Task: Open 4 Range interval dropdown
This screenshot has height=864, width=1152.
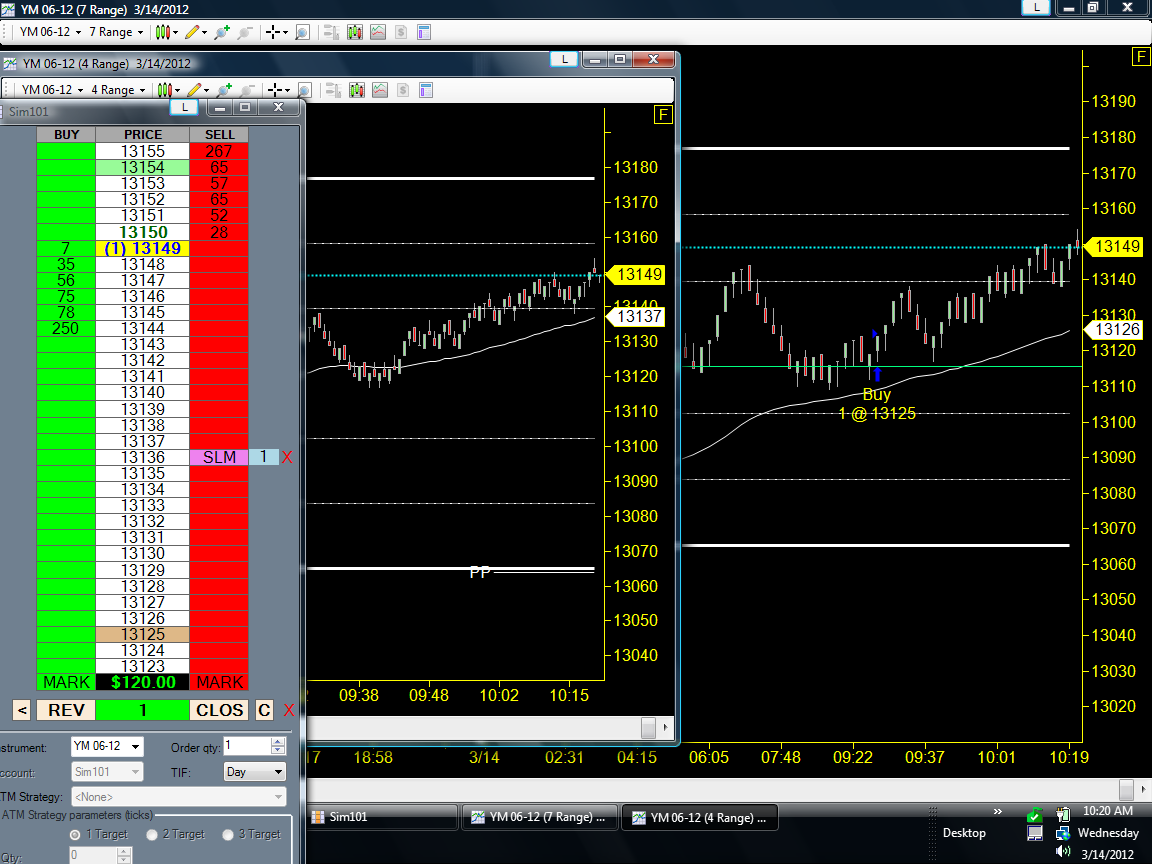Action: [118, 90]
